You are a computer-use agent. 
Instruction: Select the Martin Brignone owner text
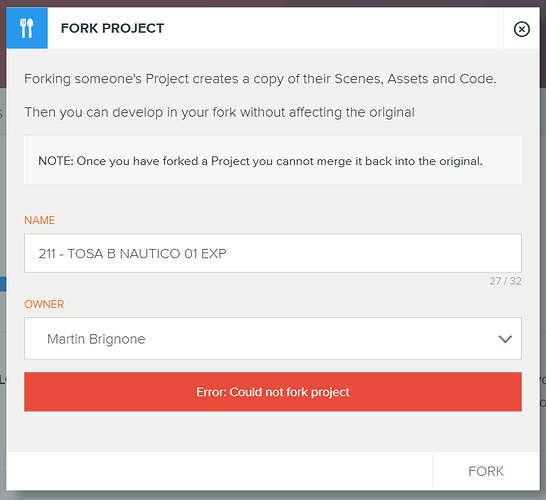tap(96, 339)
